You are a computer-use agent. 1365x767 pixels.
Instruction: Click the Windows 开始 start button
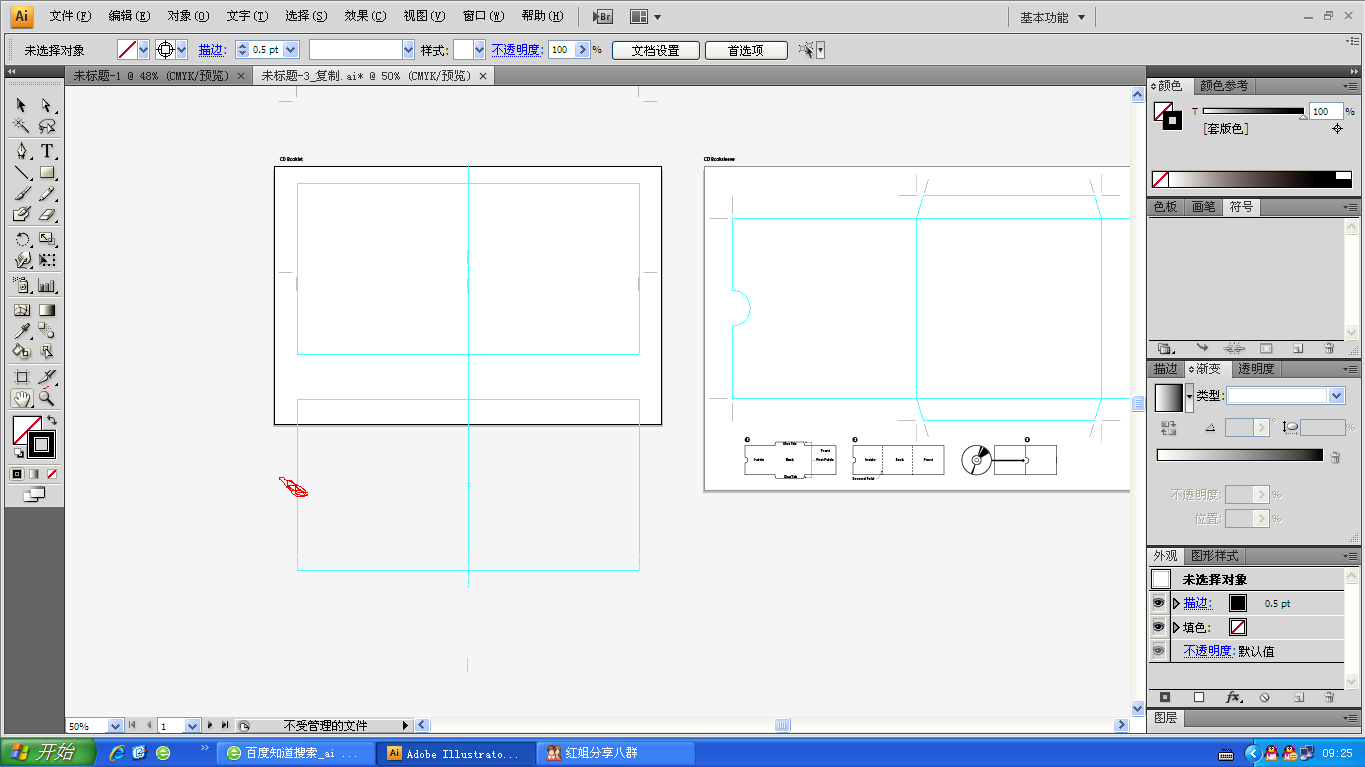point(48,753)
